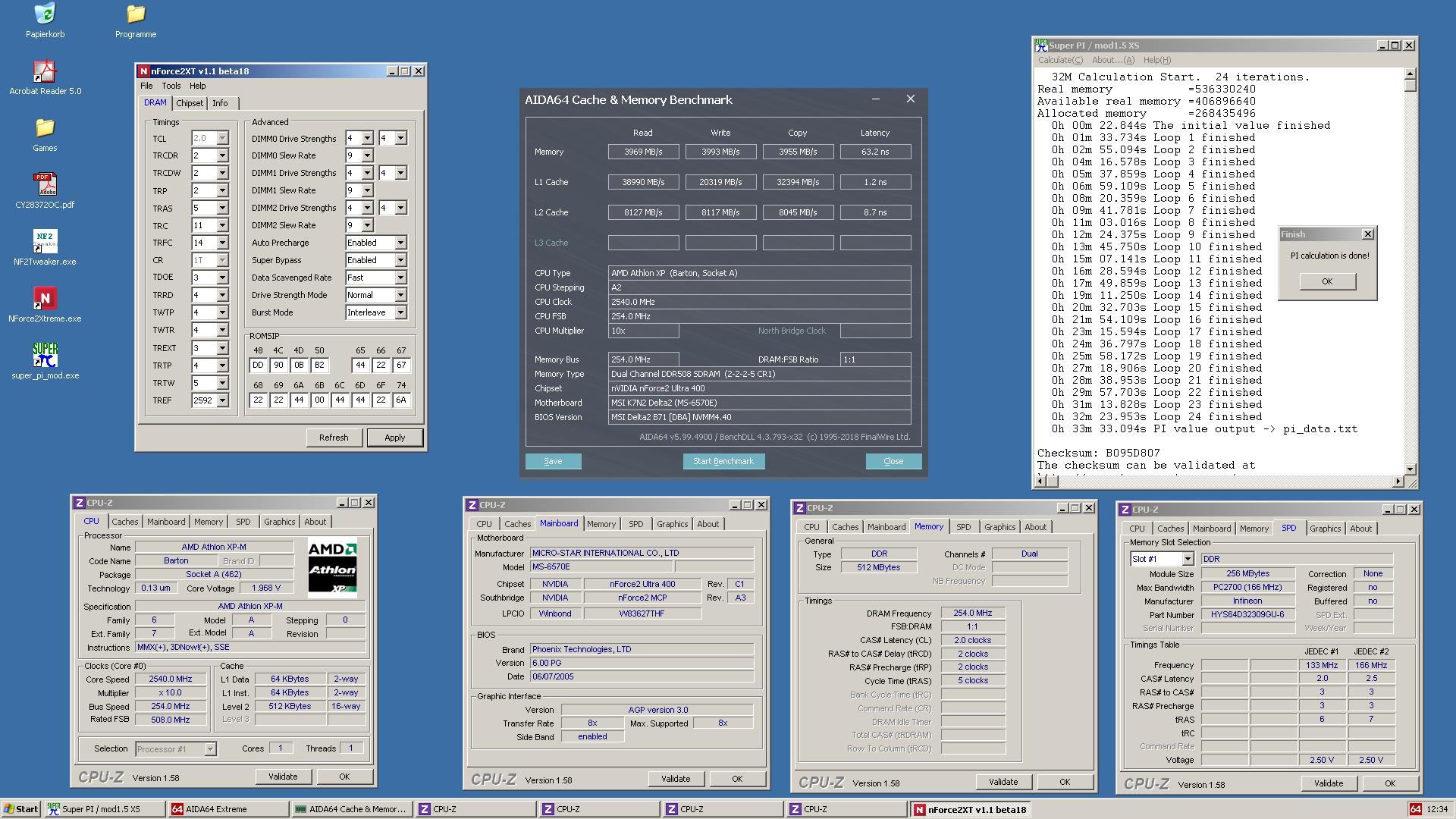Open TRFC timing dropdown in nForce2XT
This screenshot has width=1456, height=819.
222,243
